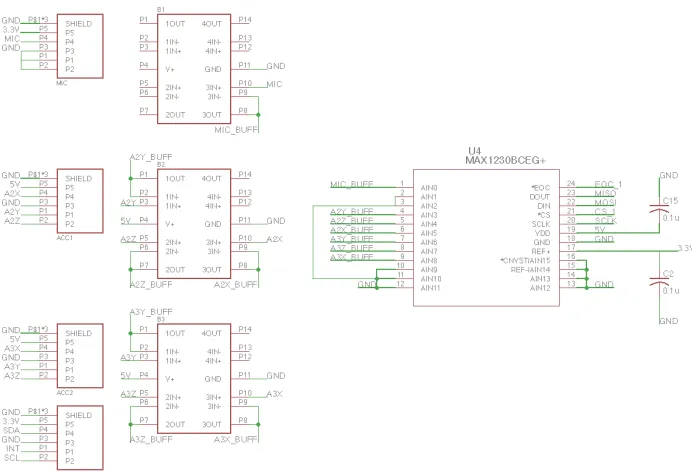692x472 pixels.
Task: Select the EOC_1 net label
Action: tap(608, 184)
